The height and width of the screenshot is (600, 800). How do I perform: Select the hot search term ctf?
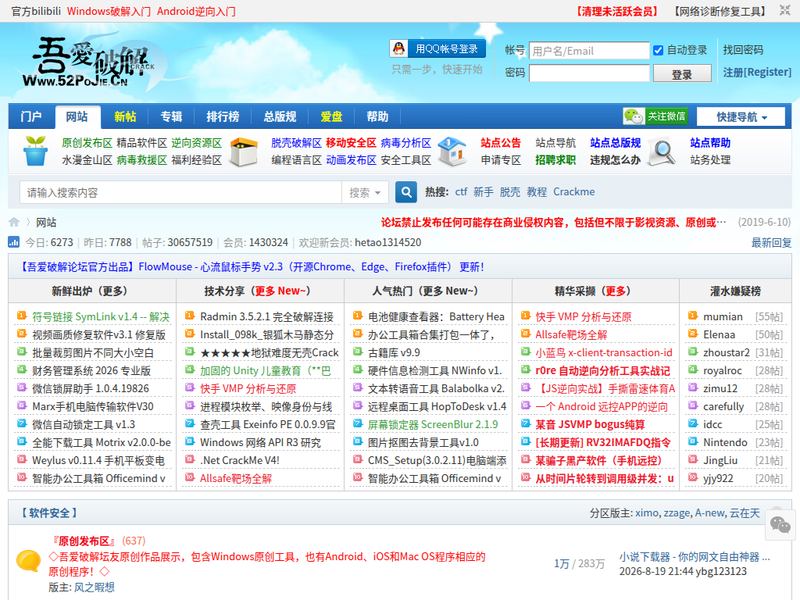(461, 192)
